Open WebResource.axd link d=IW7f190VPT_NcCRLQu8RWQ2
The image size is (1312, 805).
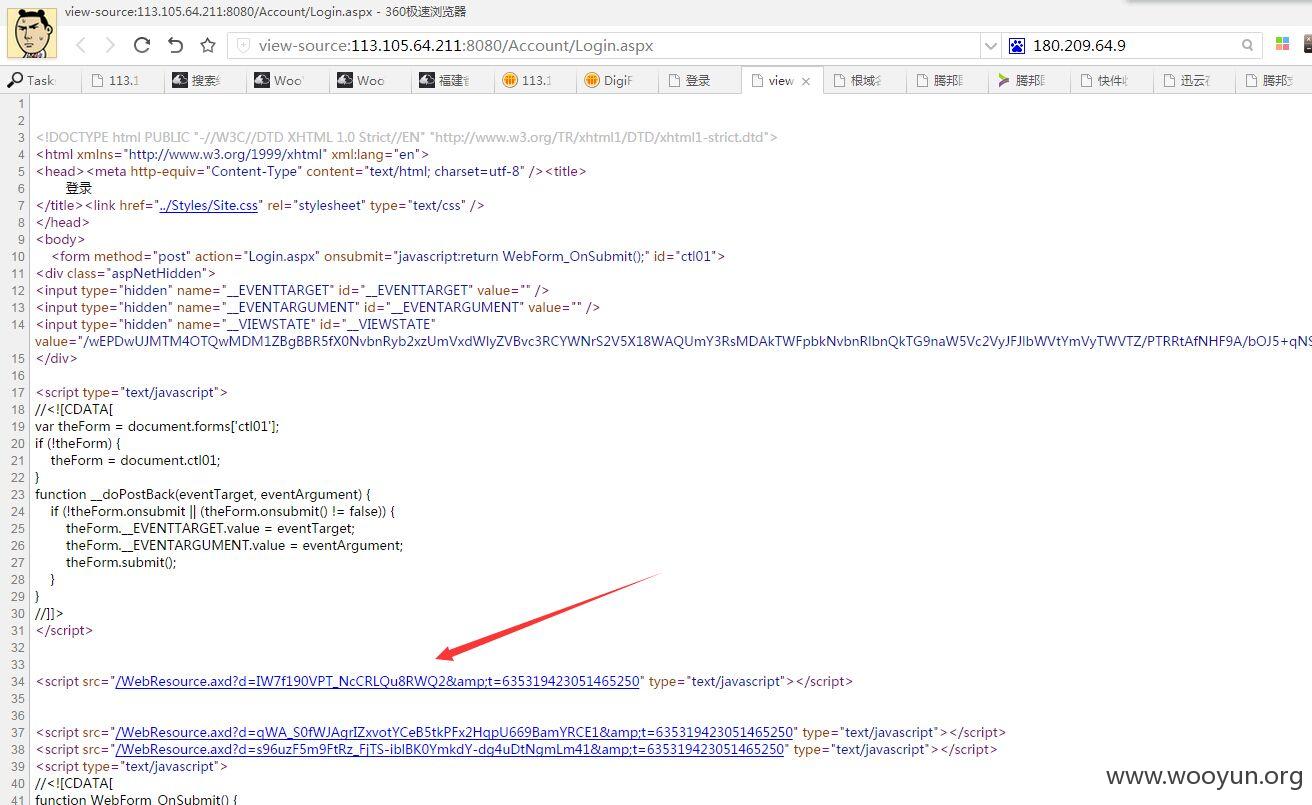(377, 681)
